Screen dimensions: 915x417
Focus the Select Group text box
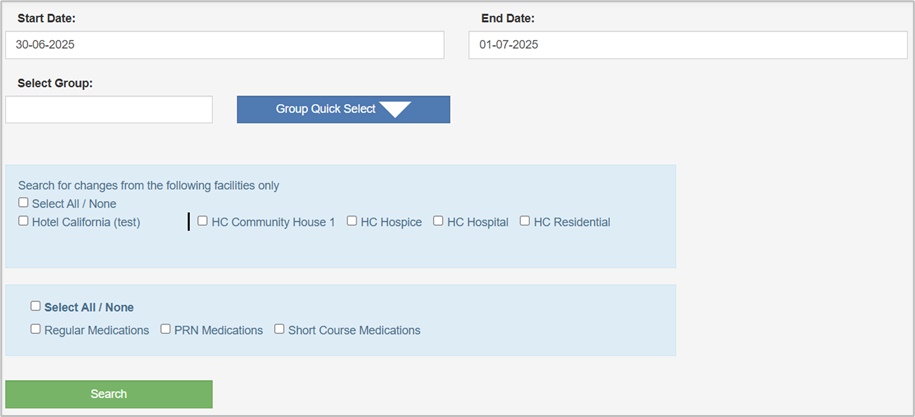pyautogui.click(x=109, y=110)
